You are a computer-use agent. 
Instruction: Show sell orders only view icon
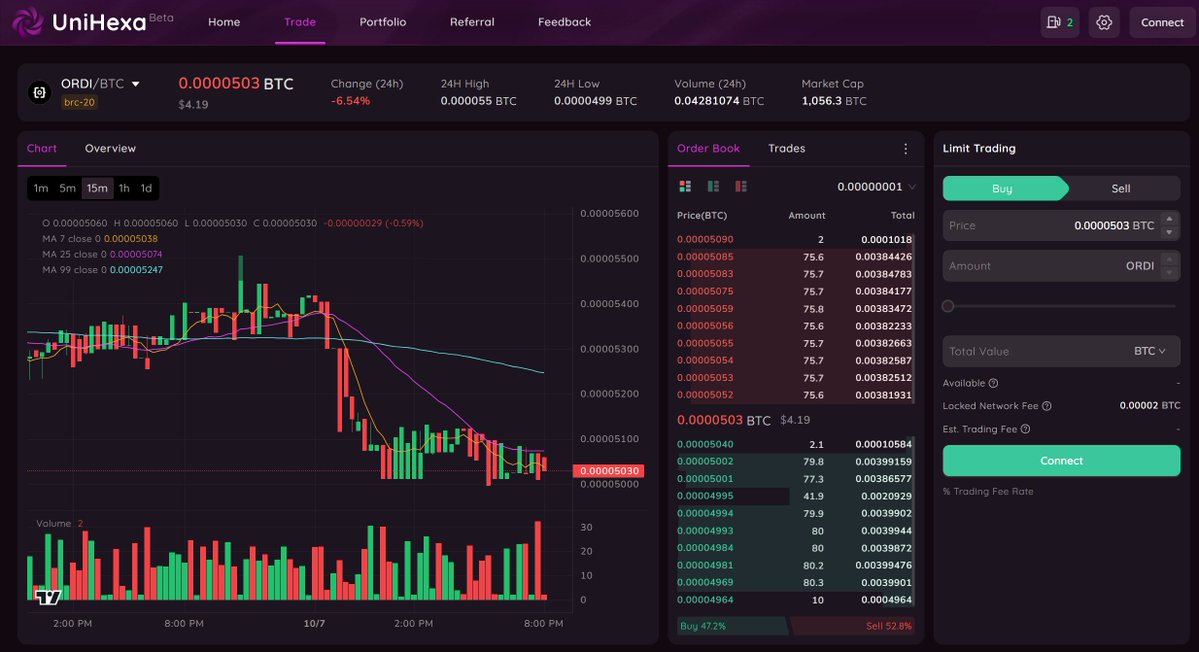tap(740, 187)
